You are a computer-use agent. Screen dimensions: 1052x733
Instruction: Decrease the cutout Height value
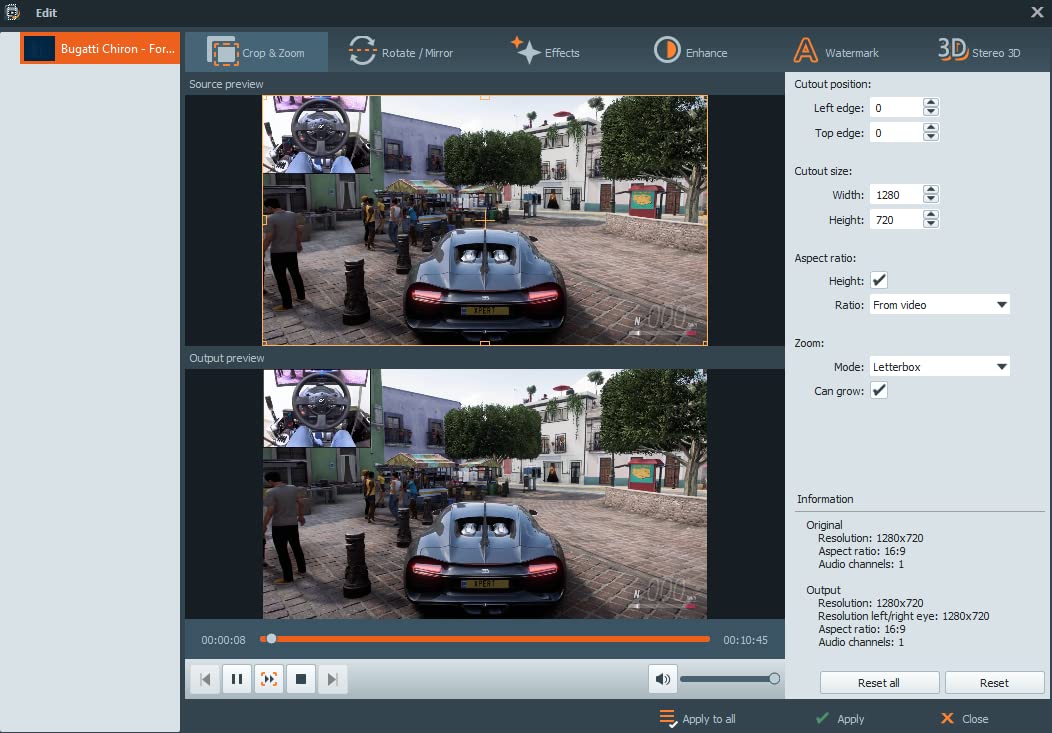click(x=931, y=224)
